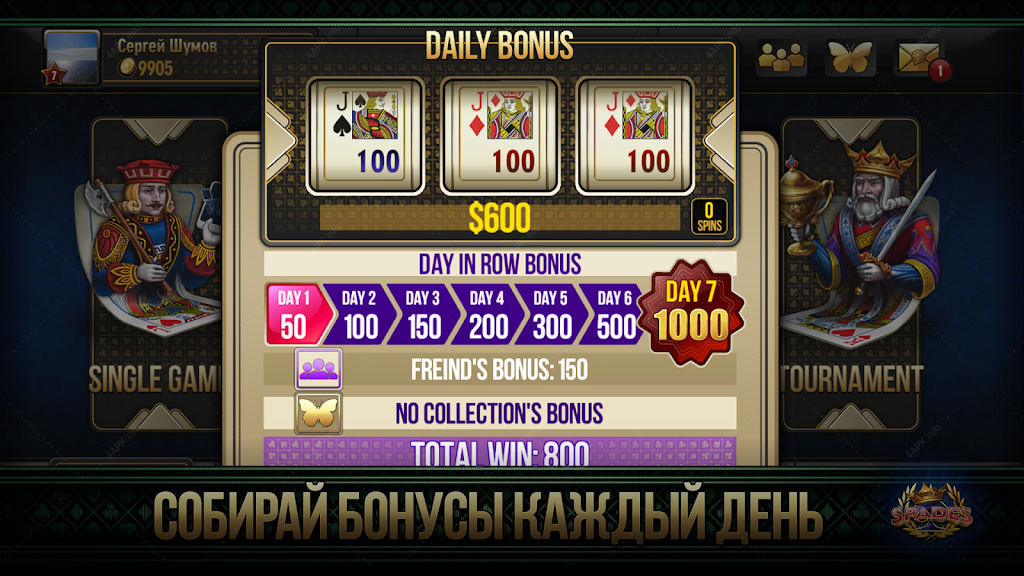Click the Total Win 800 bar
1024x576 pixels.
pyautogui.click(x=500, y=452)
